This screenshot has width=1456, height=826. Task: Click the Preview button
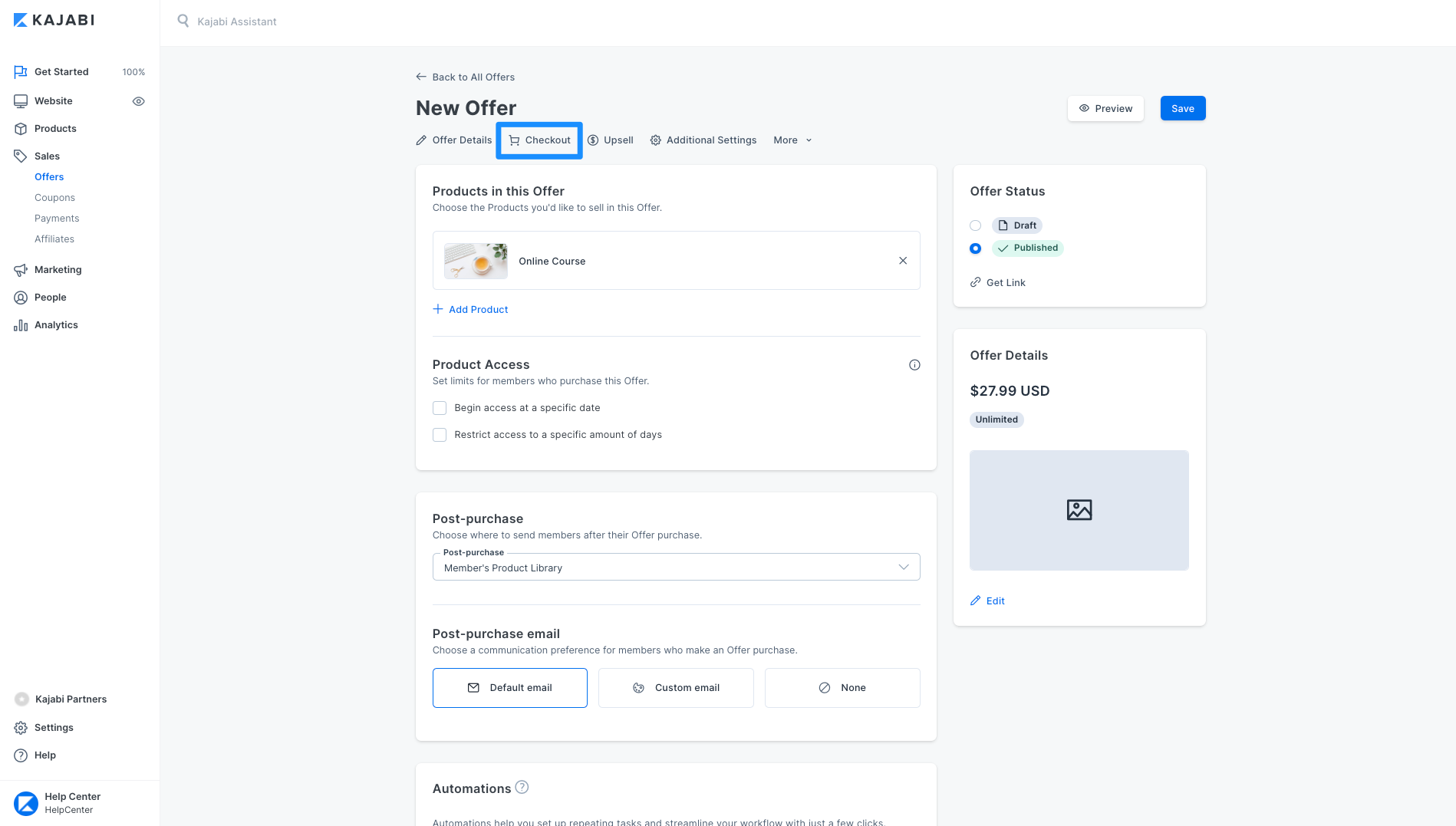coord(1105,108)
